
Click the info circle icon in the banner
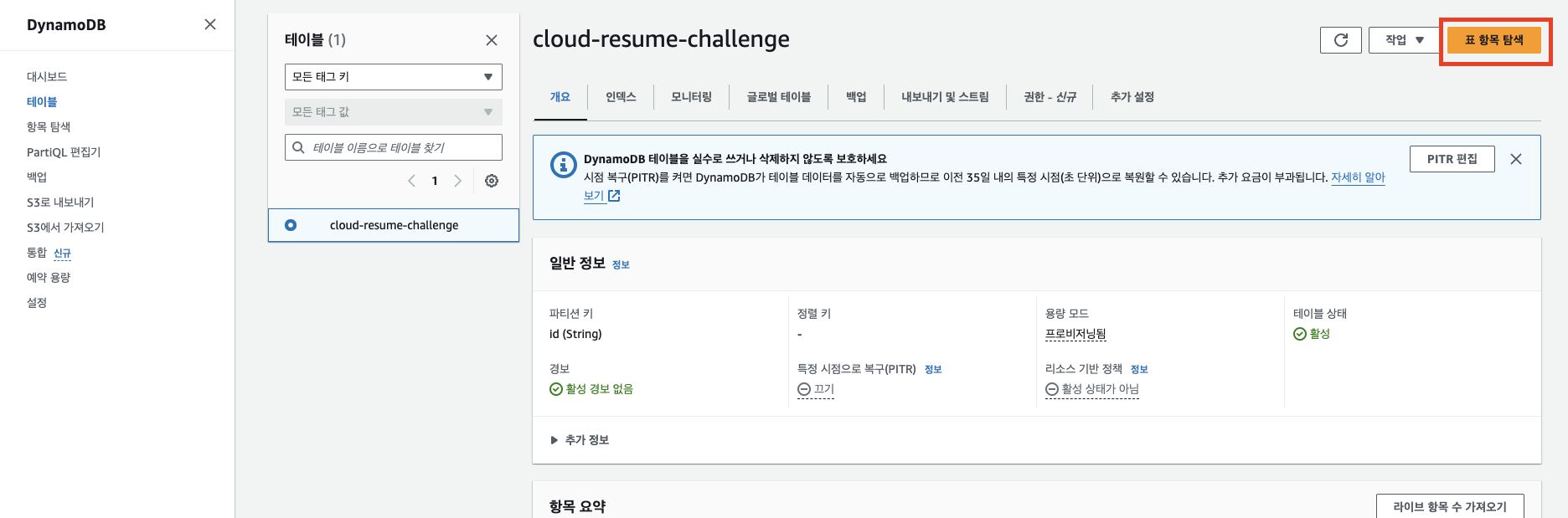(563, 164)
